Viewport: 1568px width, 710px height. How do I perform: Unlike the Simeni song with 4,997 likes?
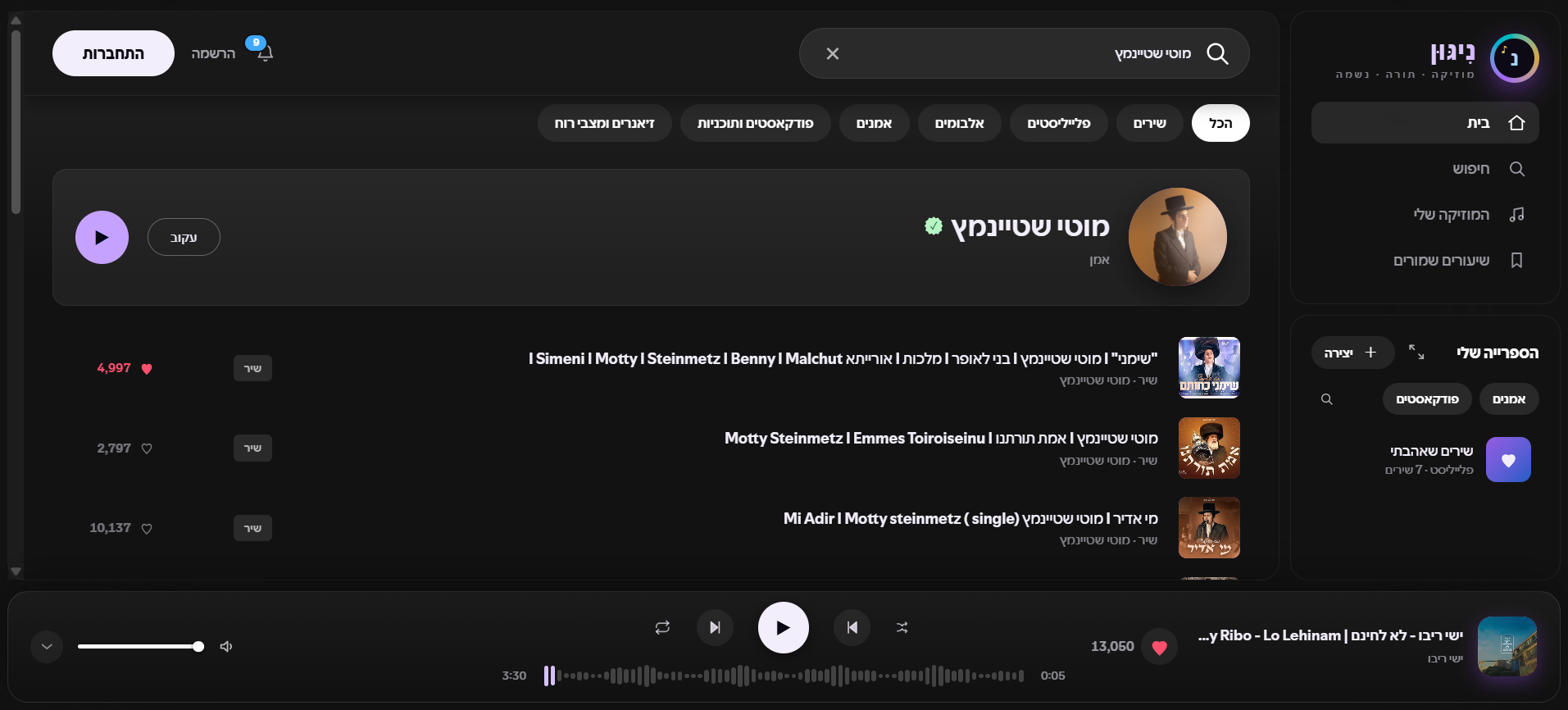147,368
